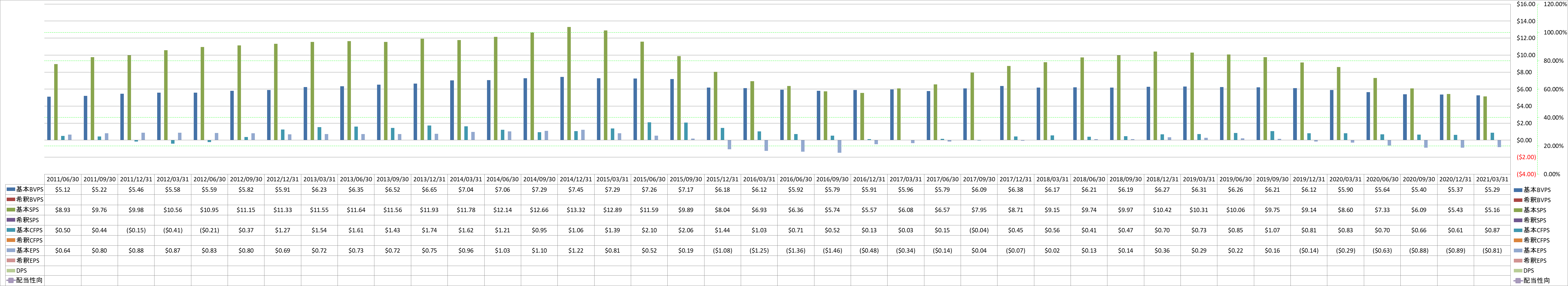Viewport: 1568px width, 286px height.
Task: Select the ($0.89) 基本EPS cell
Action: pyautogui.click(x=1455, y=250)
